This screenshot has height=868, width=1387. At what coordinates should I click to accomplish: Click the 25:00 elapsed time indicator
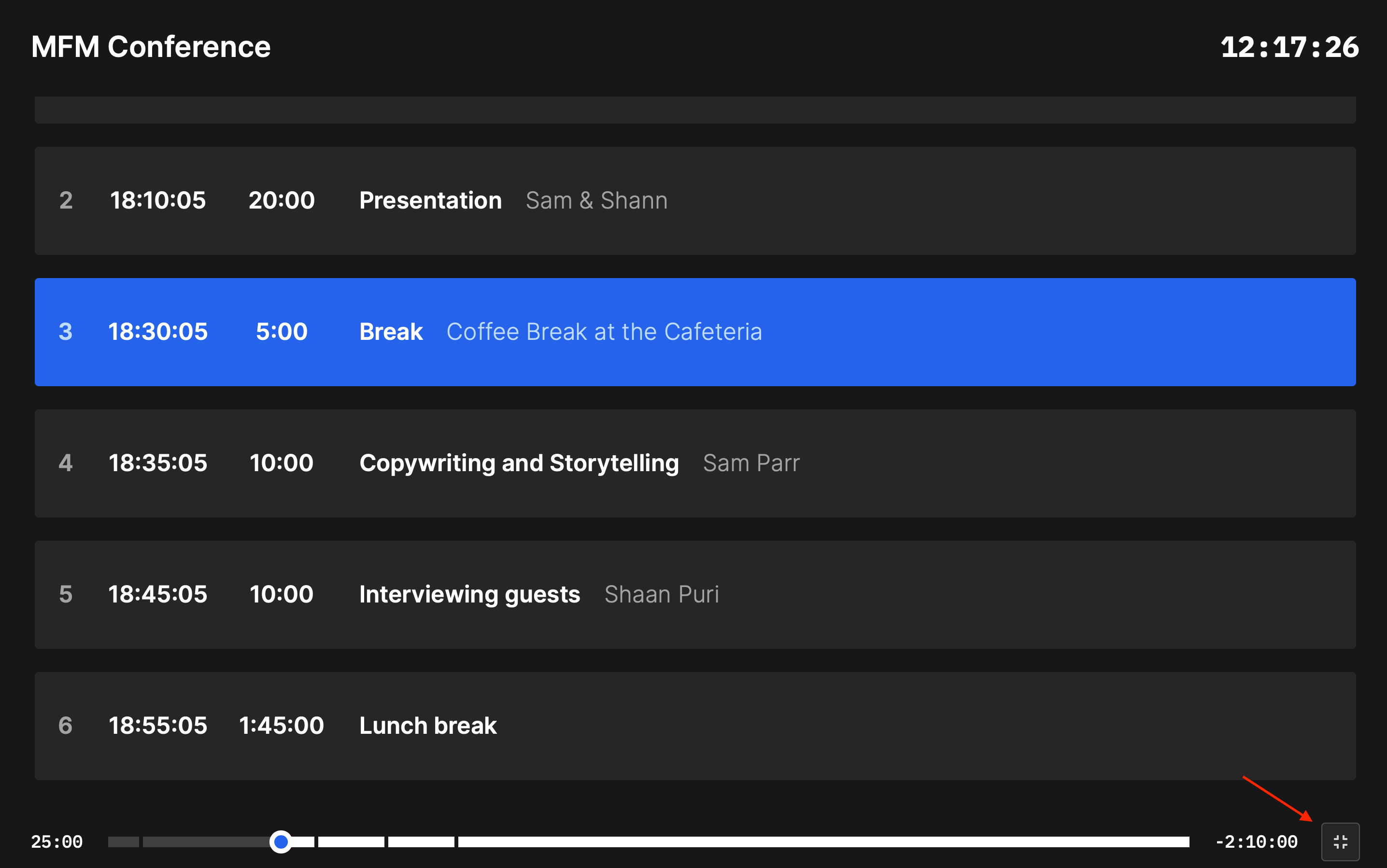(57, 838)
